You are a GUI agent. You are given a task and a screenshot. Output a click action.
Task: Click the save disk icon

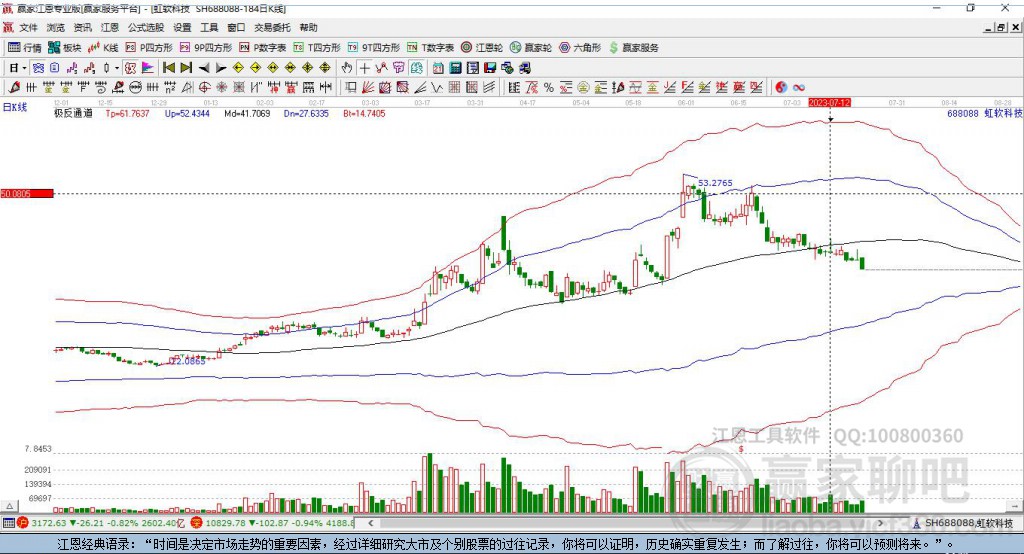(x=490, y=68)
